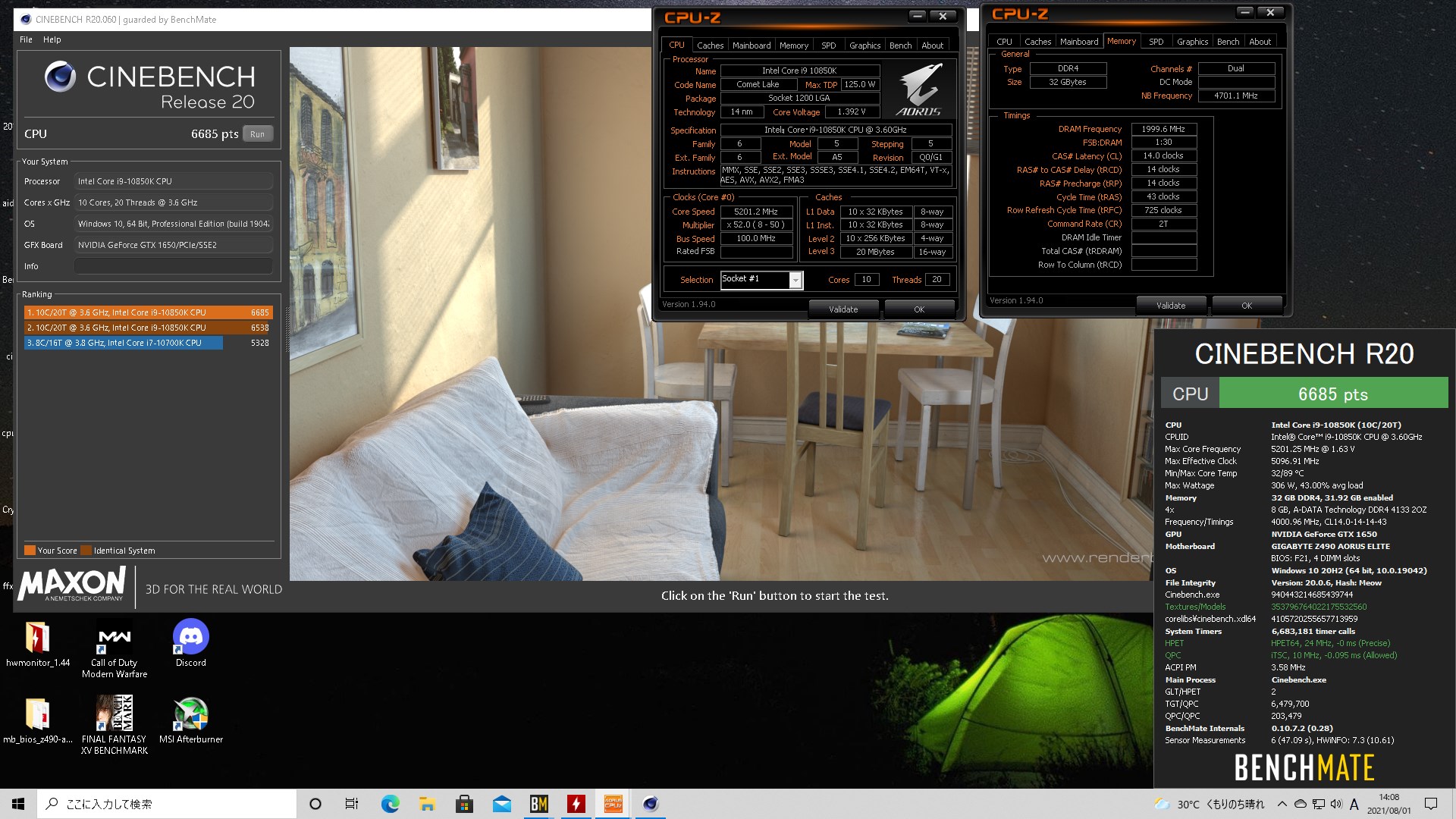Open the Help menu in Cinebench

52,39
